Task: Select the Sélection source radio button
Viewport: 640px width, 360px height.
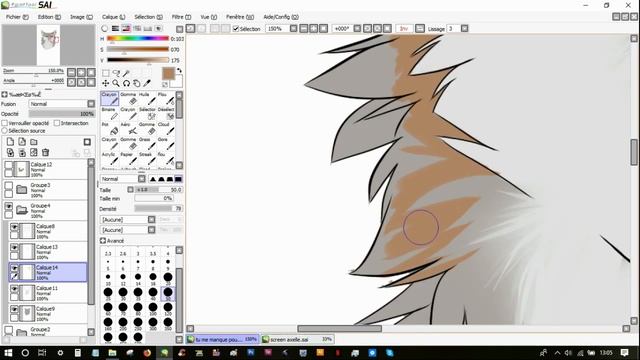Action: 5,131
